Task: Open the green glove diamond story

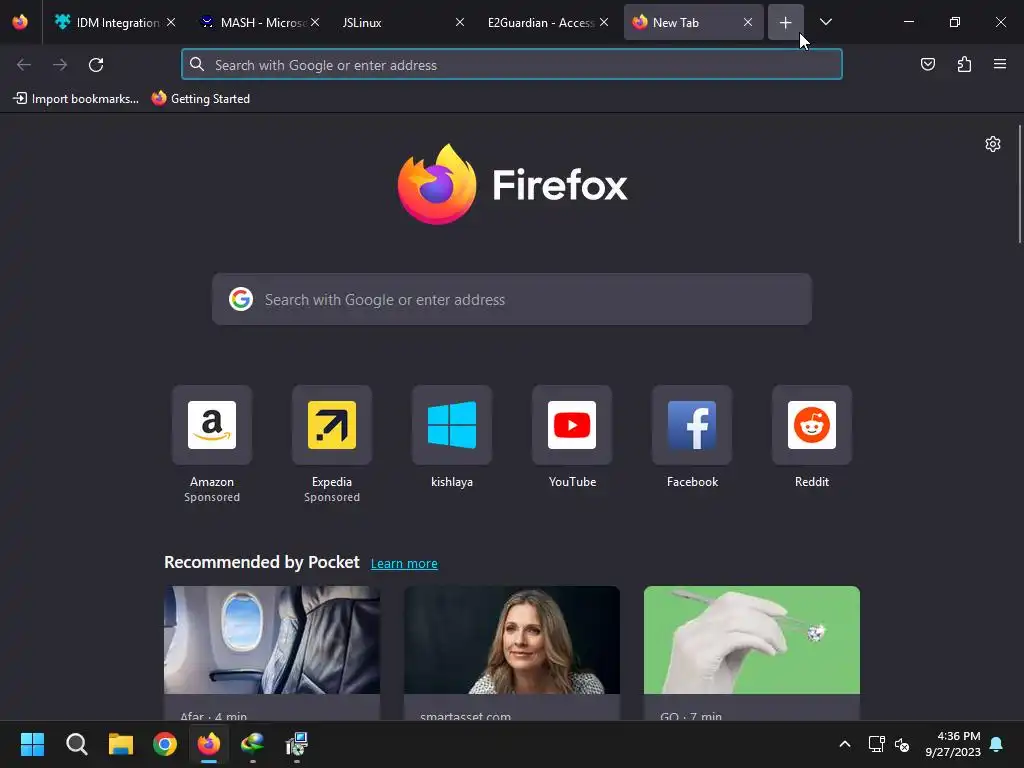Action: (752, 653)
